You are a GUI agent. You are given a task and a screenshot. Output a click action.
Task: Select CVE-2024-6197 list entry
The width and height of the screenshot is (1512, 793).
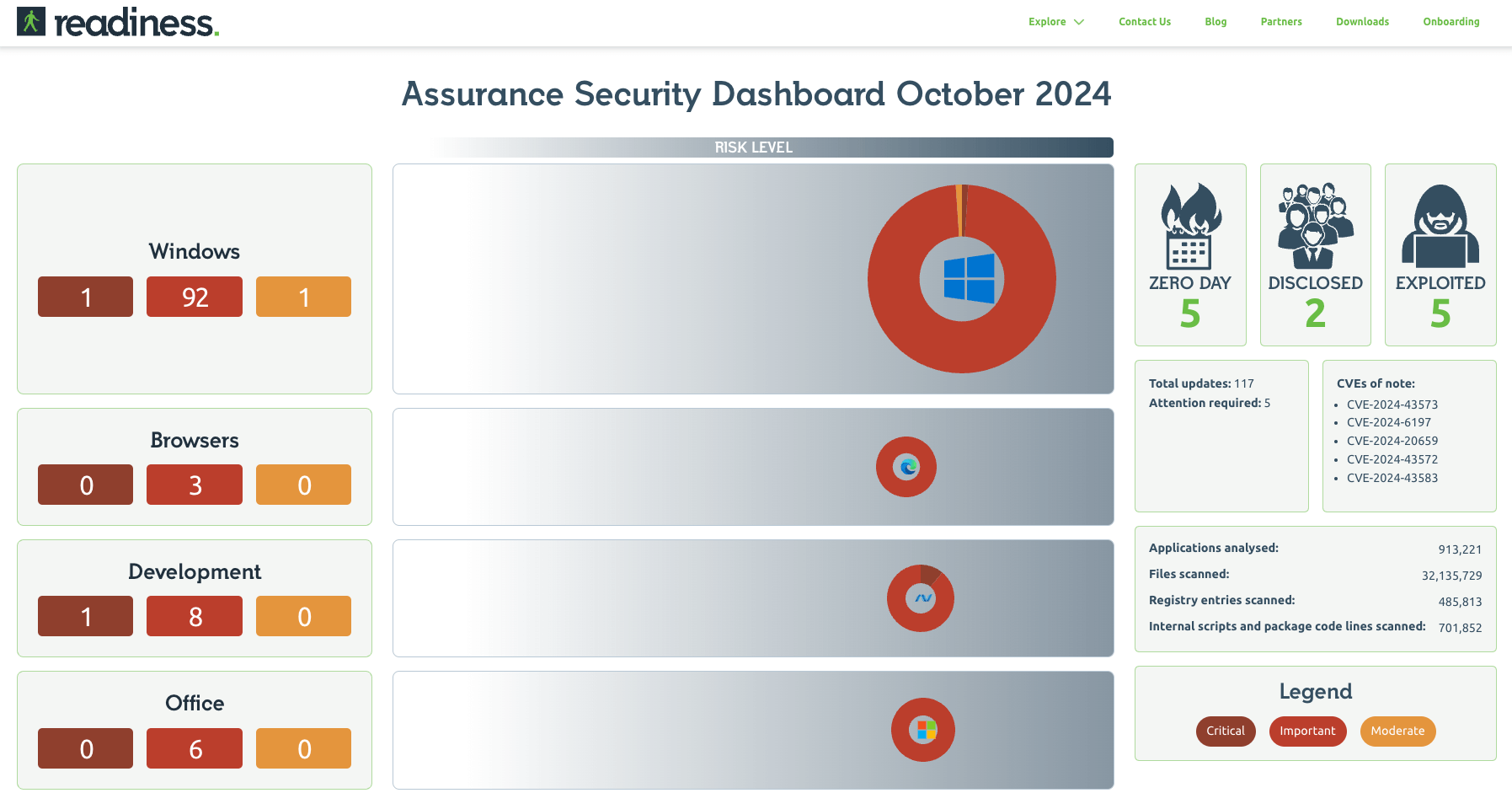click(x=1389, y=422)
